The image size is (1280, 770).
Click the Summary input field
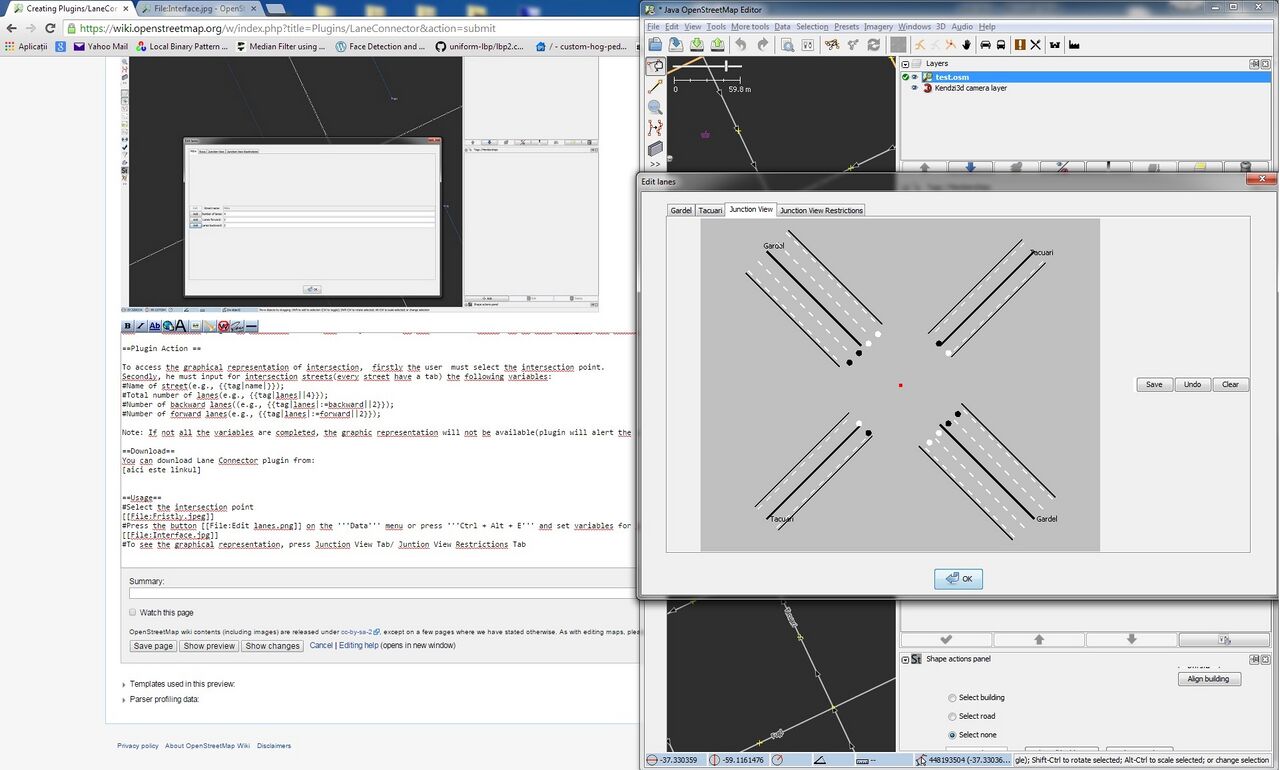382,593
